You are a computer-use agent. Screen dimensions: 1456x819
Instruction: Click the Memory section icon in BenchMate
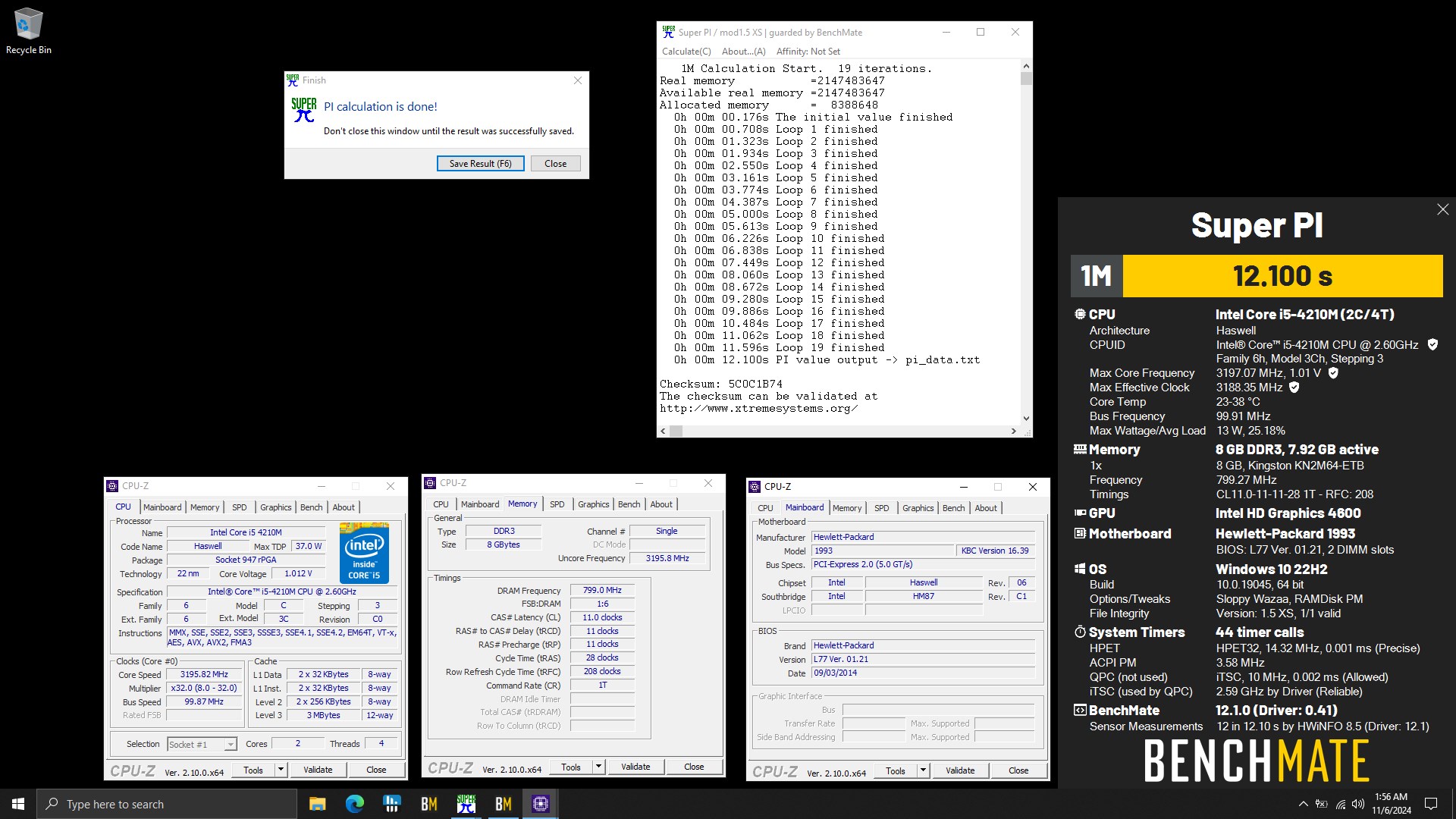coord(1080,449)
